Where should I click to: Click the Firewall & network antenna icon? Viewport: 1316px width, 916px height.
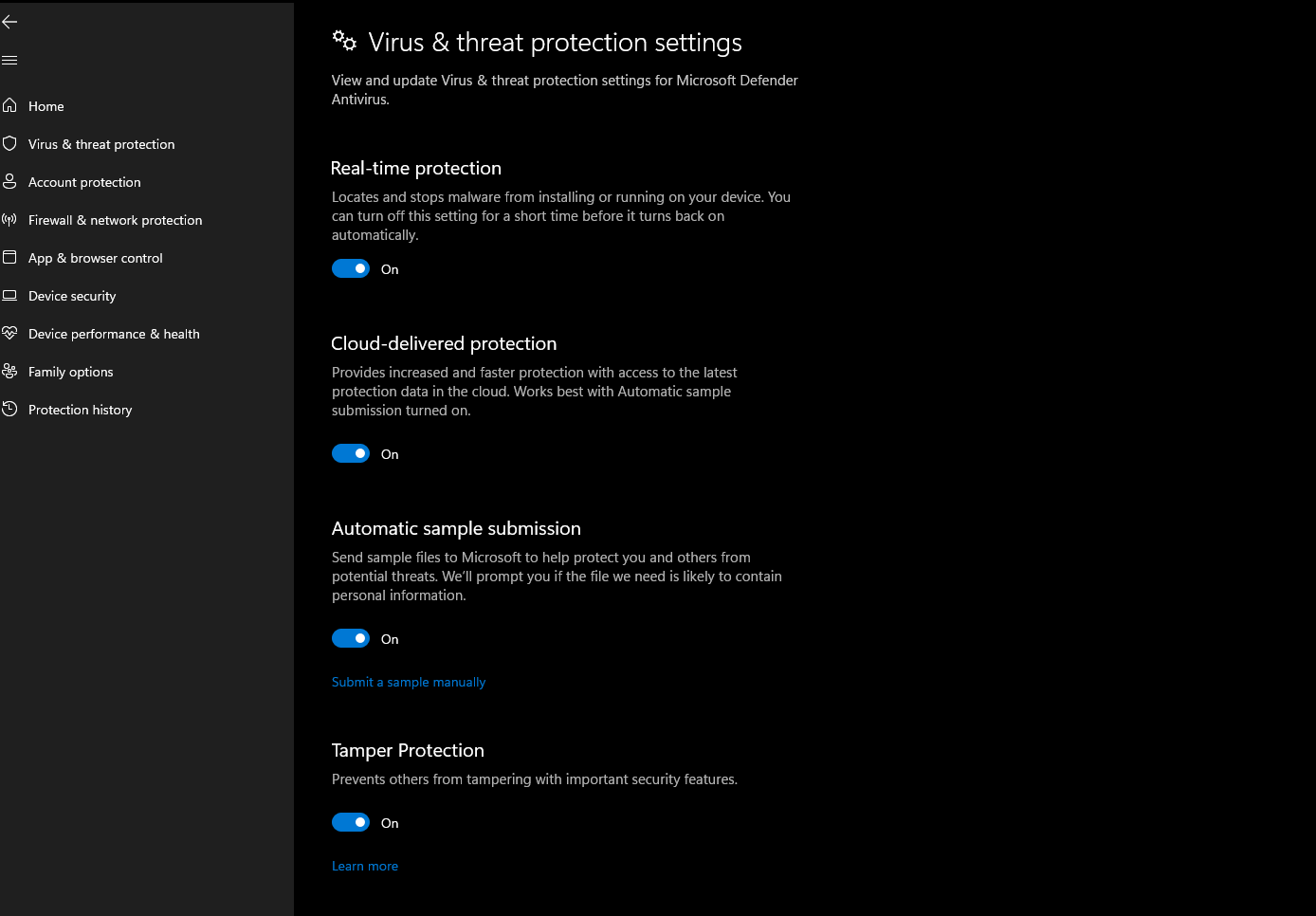(x=9, y=219)
